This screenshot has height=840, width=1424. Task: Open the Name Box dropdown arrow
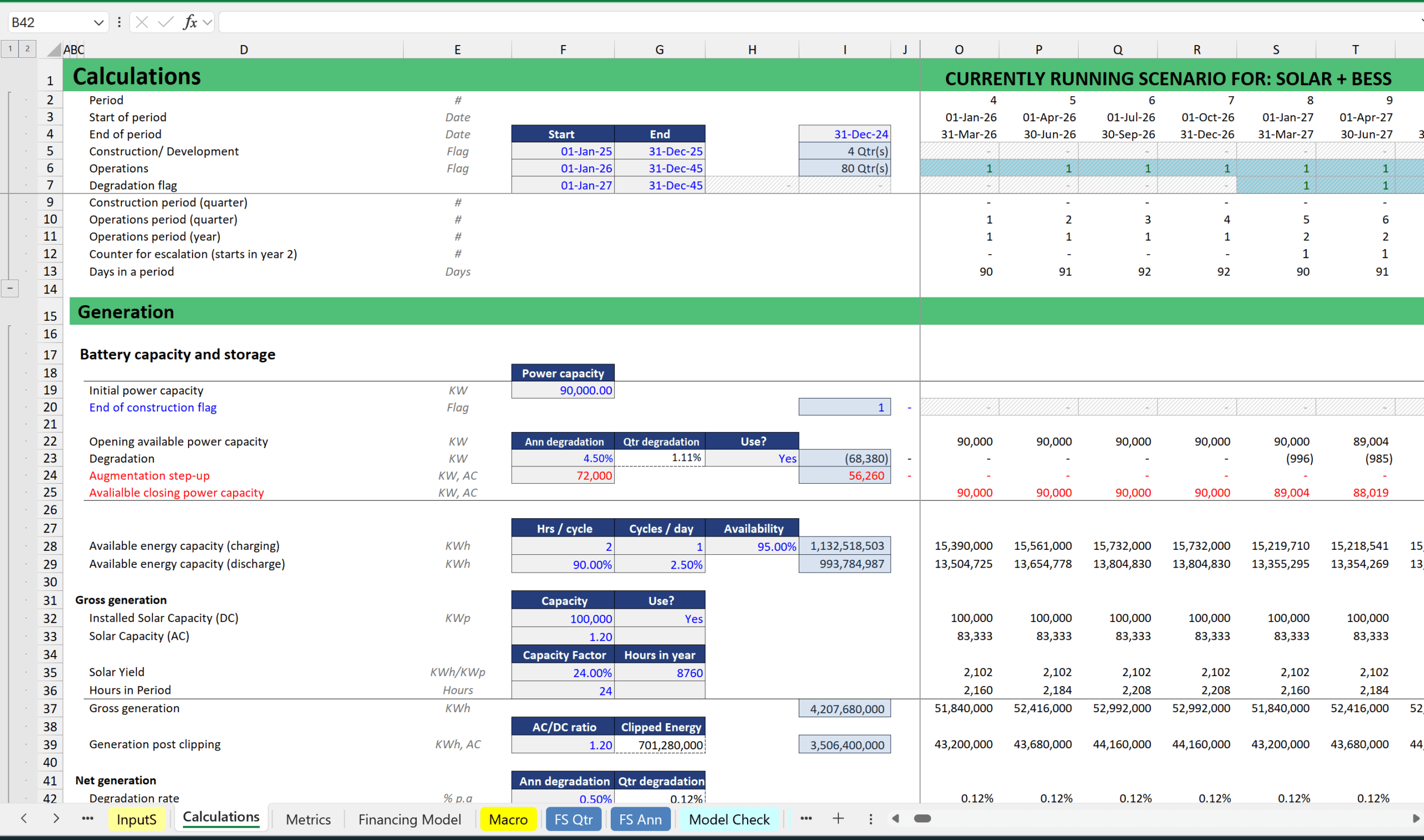pyautogui.click(x=98, y=23)
